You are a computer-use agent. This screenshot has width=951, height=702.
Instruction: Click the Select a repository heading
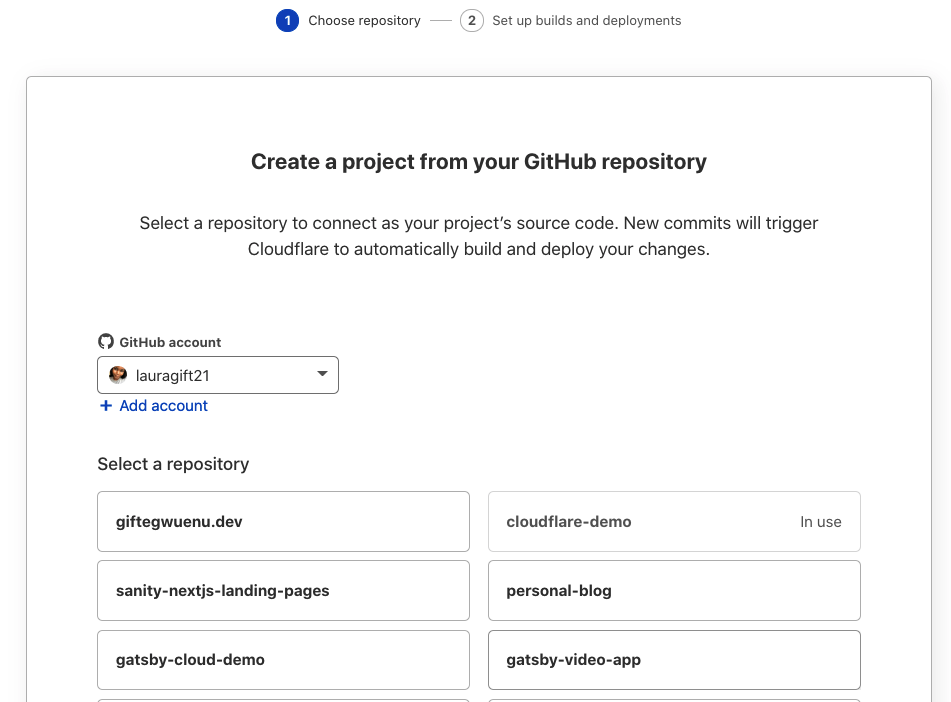[x=173, y=464]
